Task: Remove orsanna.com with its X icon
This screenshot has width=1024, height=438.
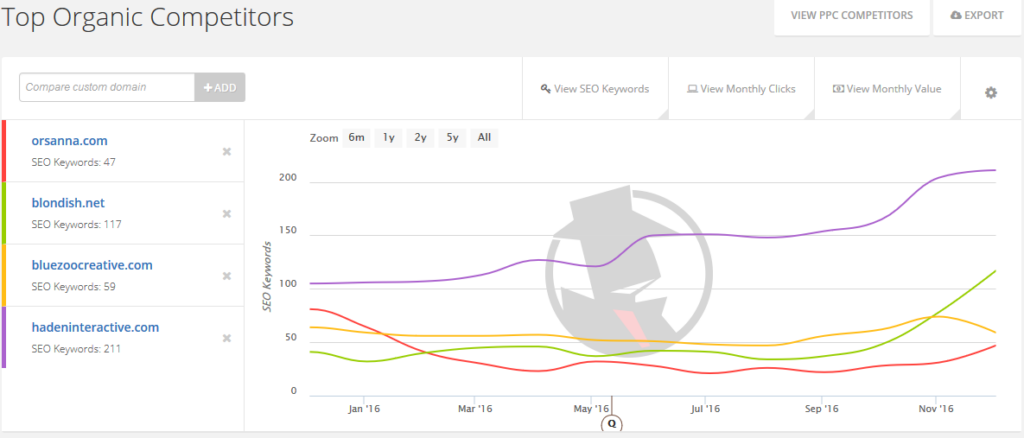Action: (x=227, y=151)
